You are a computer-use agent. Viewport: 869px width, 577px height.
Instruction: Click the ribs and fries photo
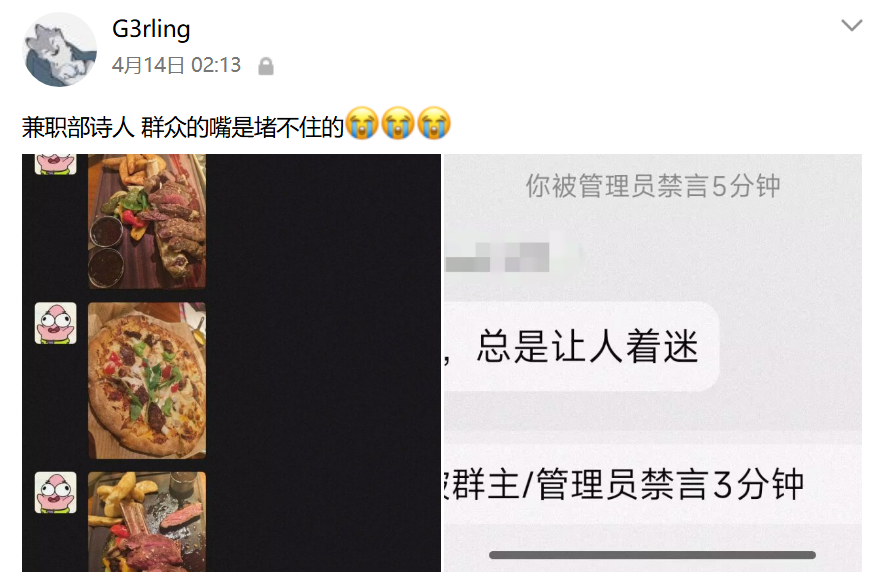tap(147, 522)
